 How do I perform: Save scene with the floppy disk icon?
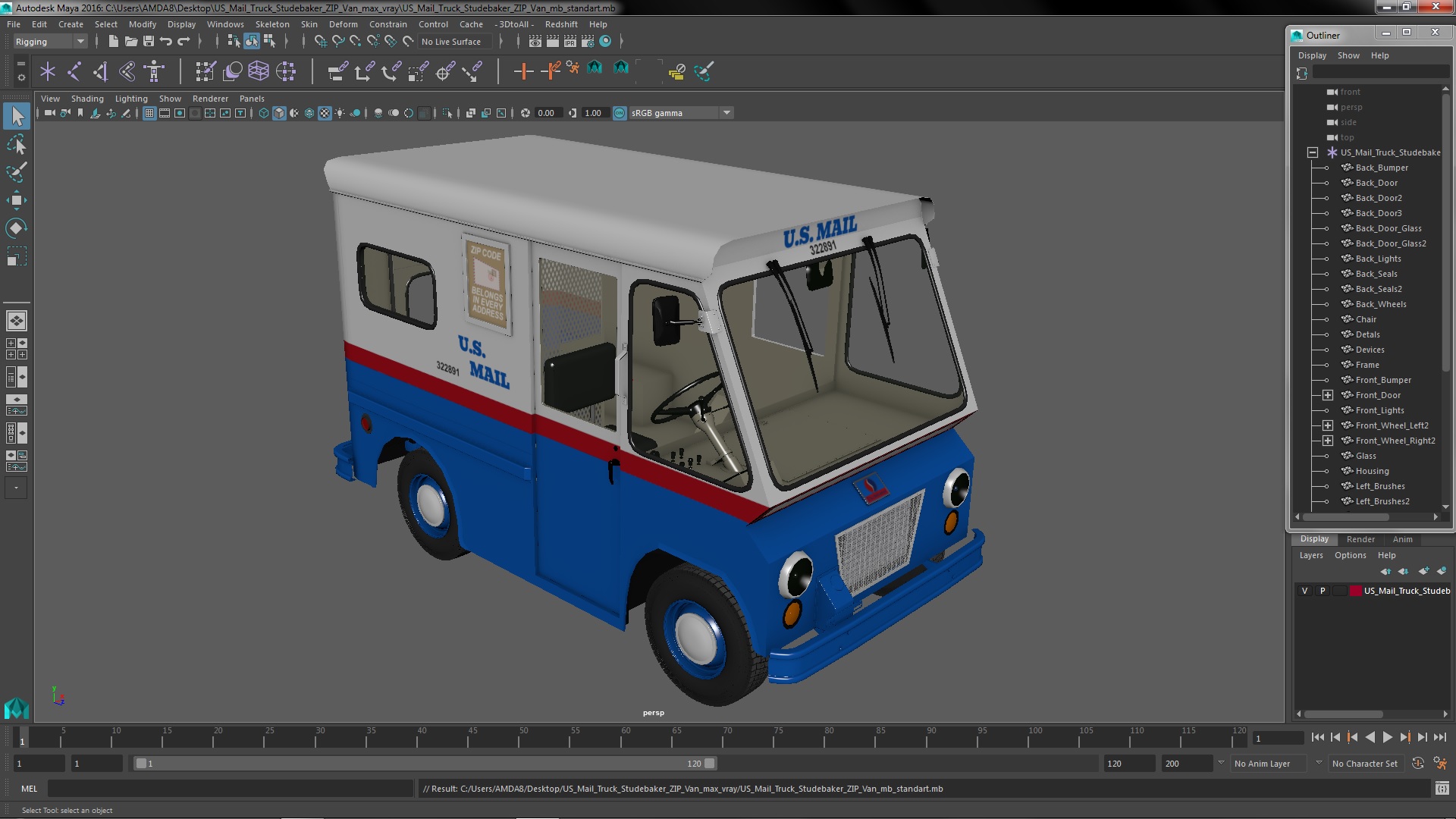click(149, 42)
